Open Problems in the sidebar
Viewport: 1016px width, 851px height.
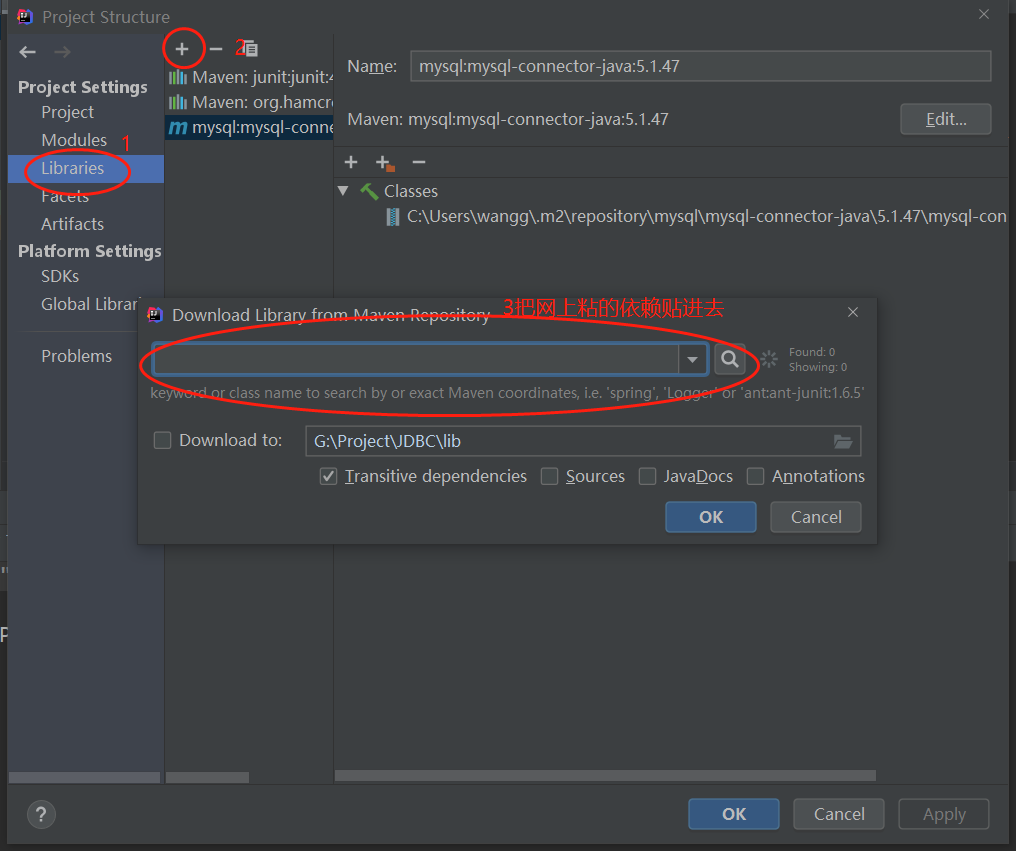pyautogui.click(x=76, y=356)
